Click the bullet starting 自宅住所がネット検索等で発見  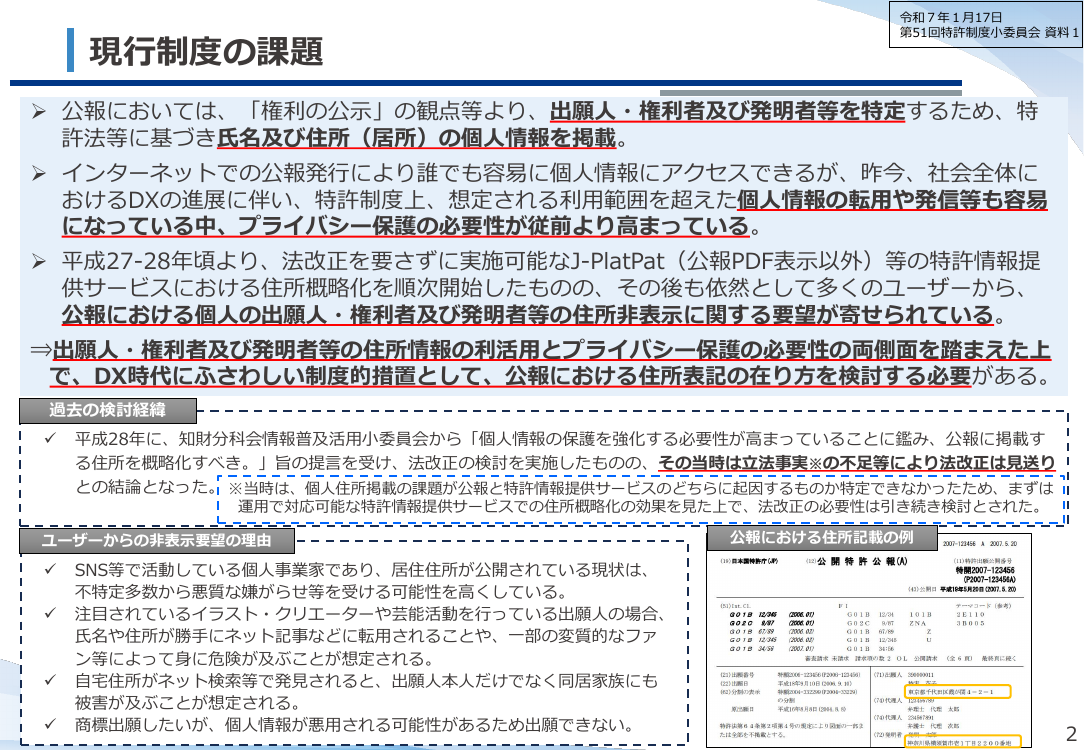366,691
